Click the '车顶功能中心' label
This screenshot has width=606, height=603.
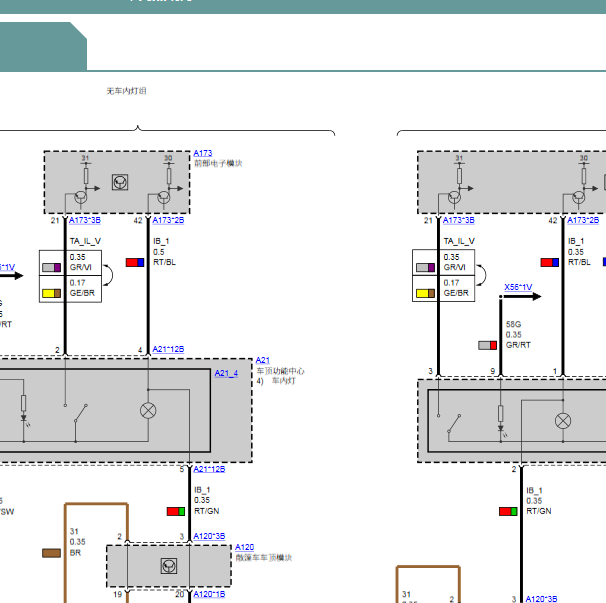tap(281, 371)
